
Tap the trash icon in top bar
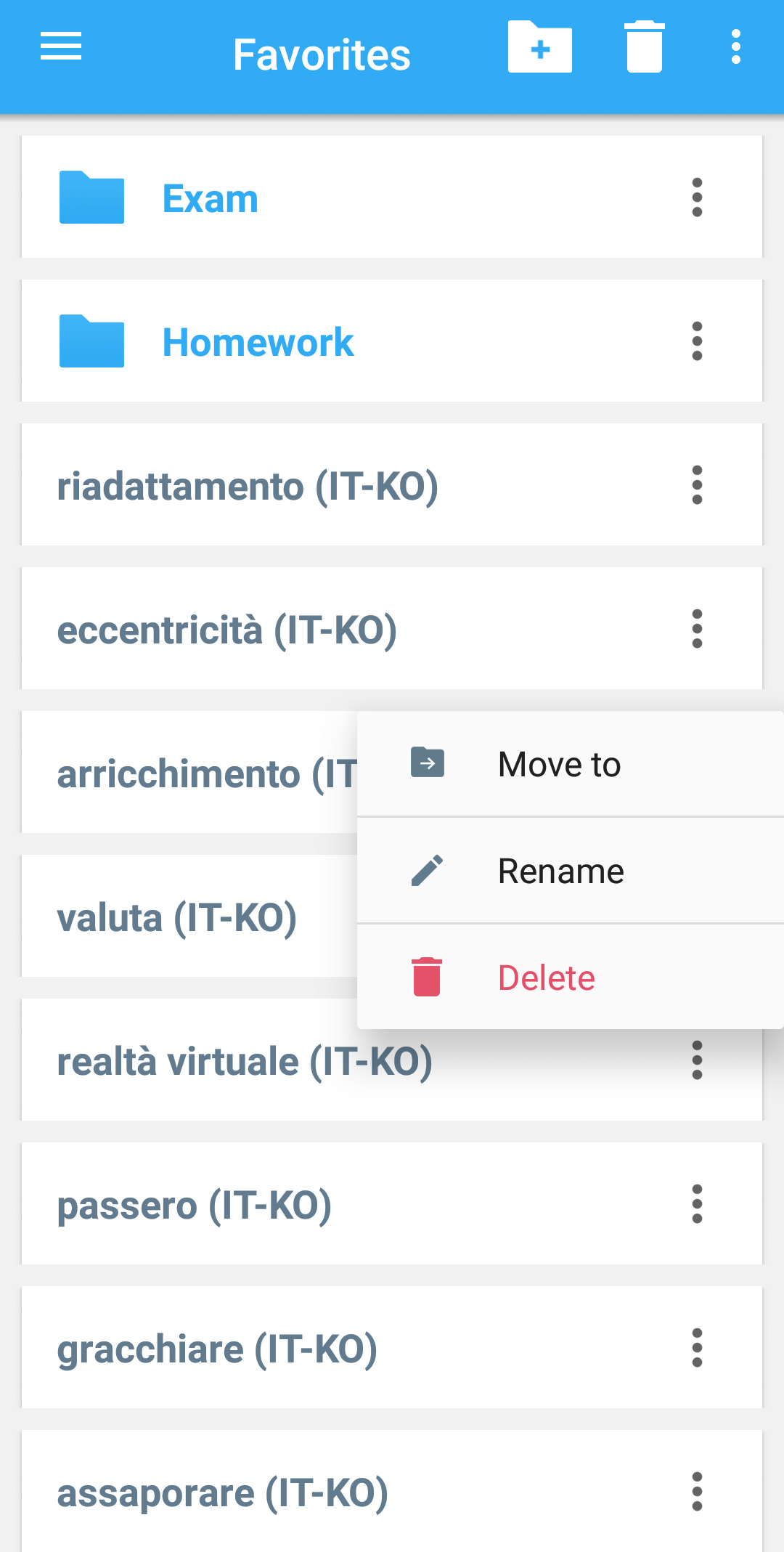point(644,48)
